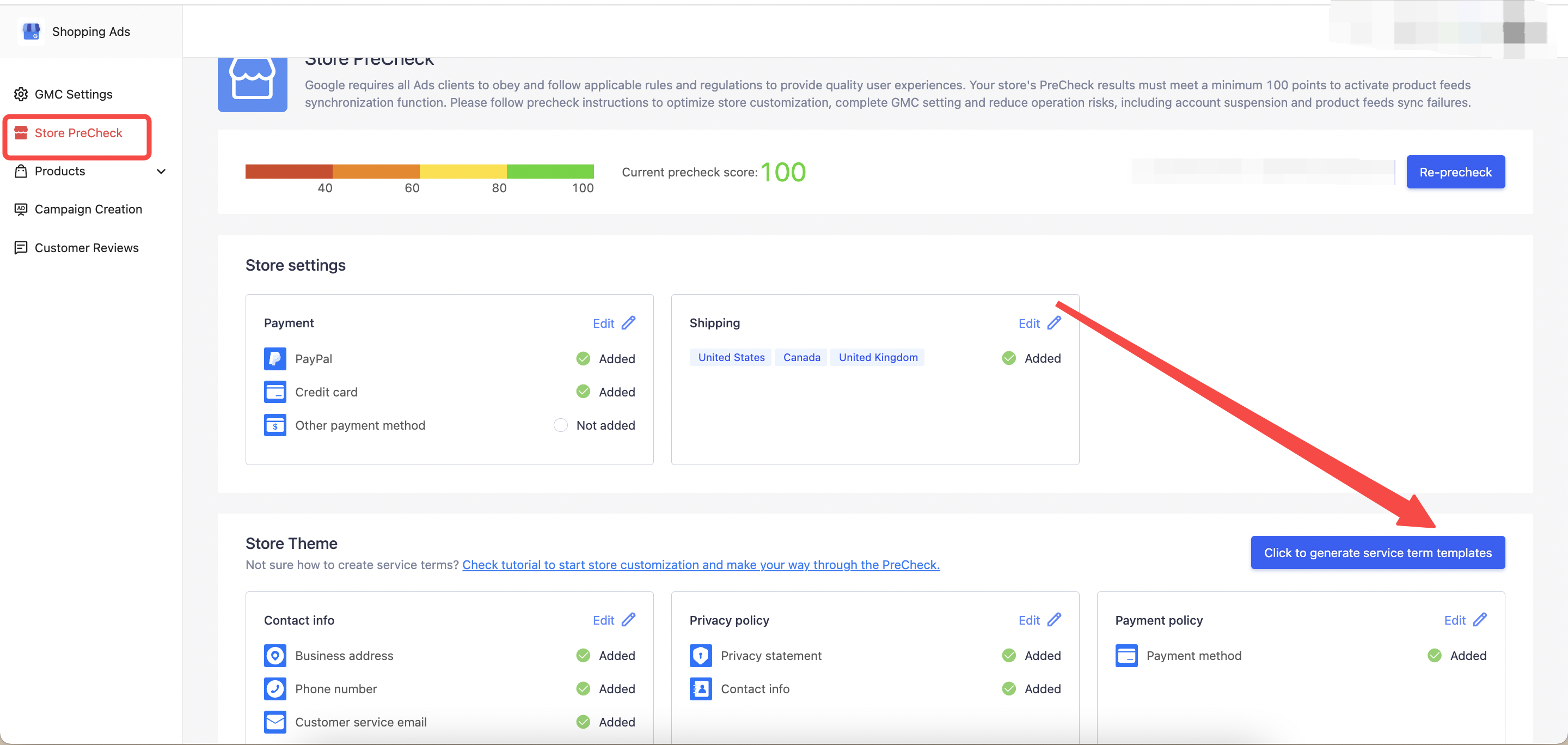Click the PayPal icon

coord(274,358)
